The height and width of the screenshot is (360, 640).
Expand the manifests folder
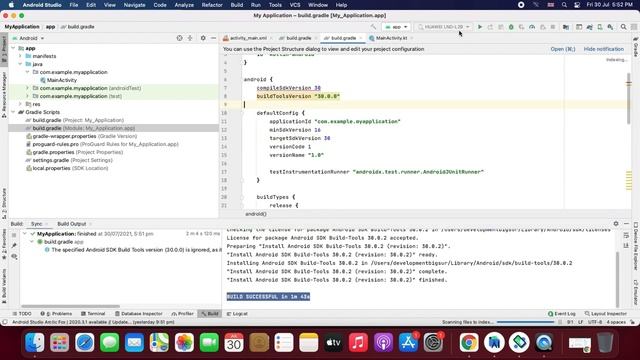click(x=20, y=56)
